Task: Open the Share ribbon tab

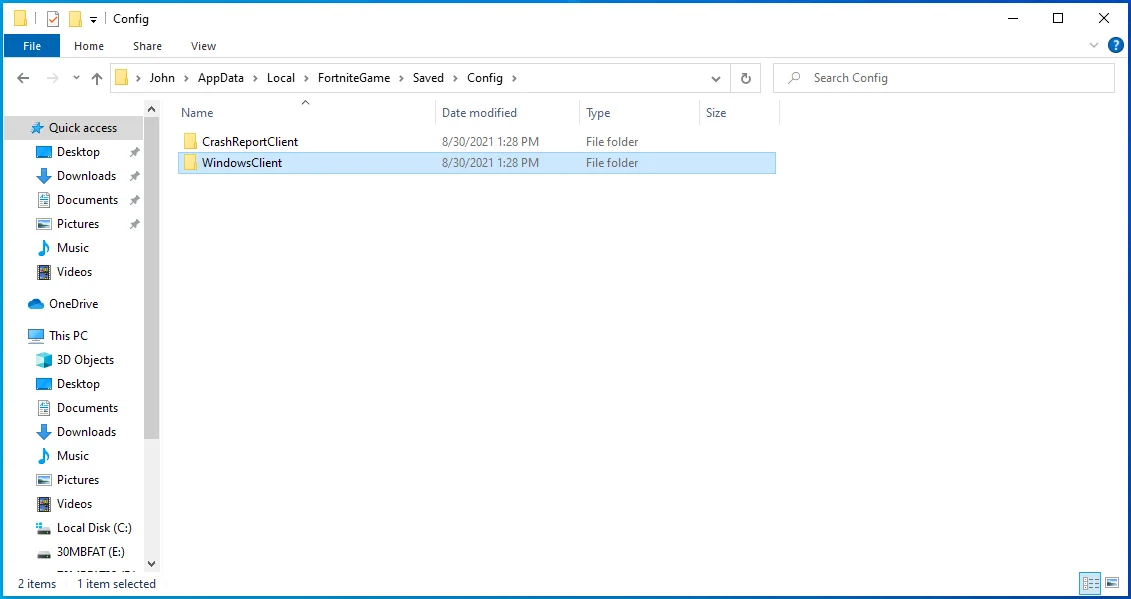Action: pyautogui.click(x=147, y=45)
